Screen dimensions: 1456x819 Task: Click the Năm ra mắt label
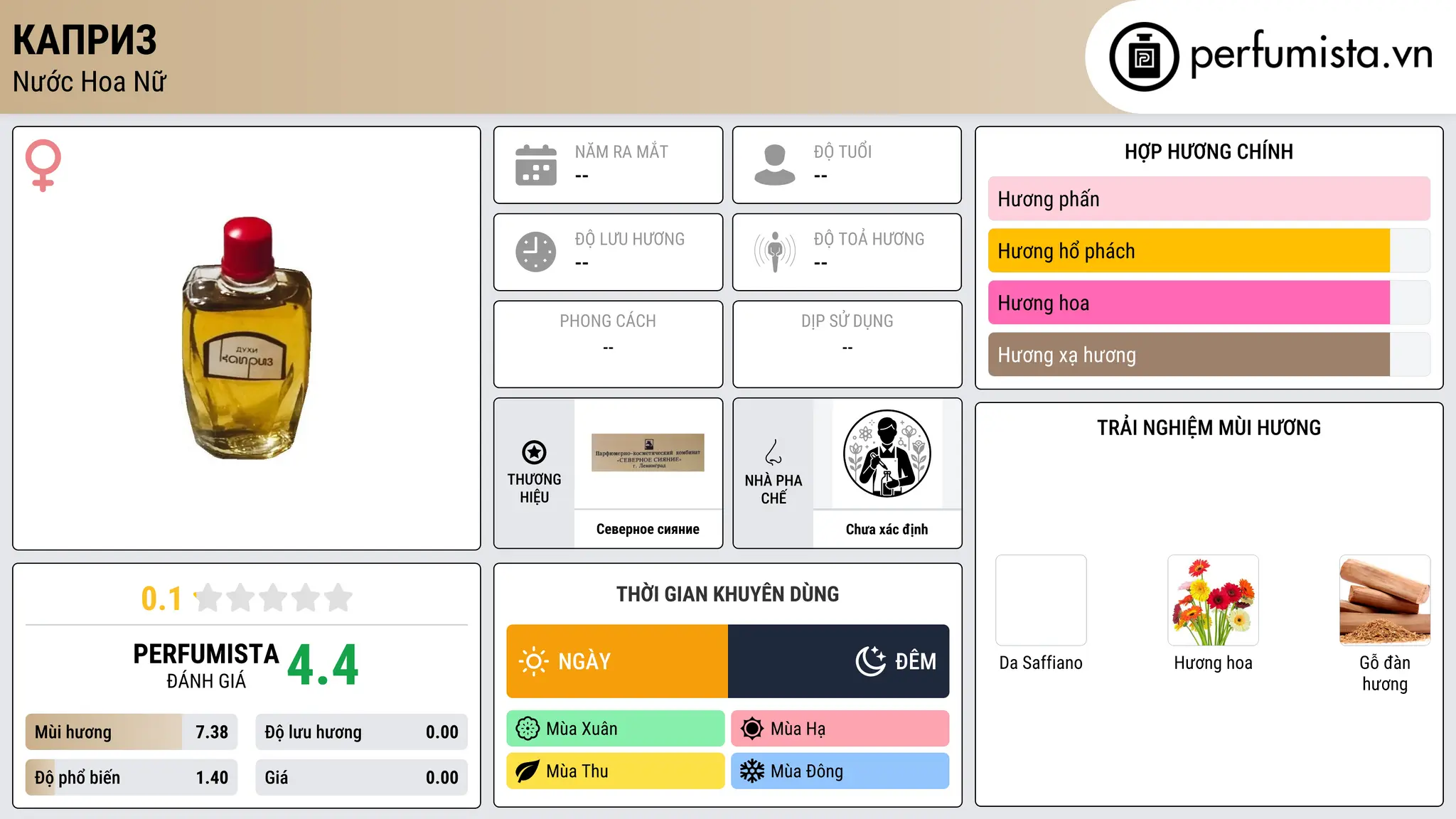pos(621,151)
